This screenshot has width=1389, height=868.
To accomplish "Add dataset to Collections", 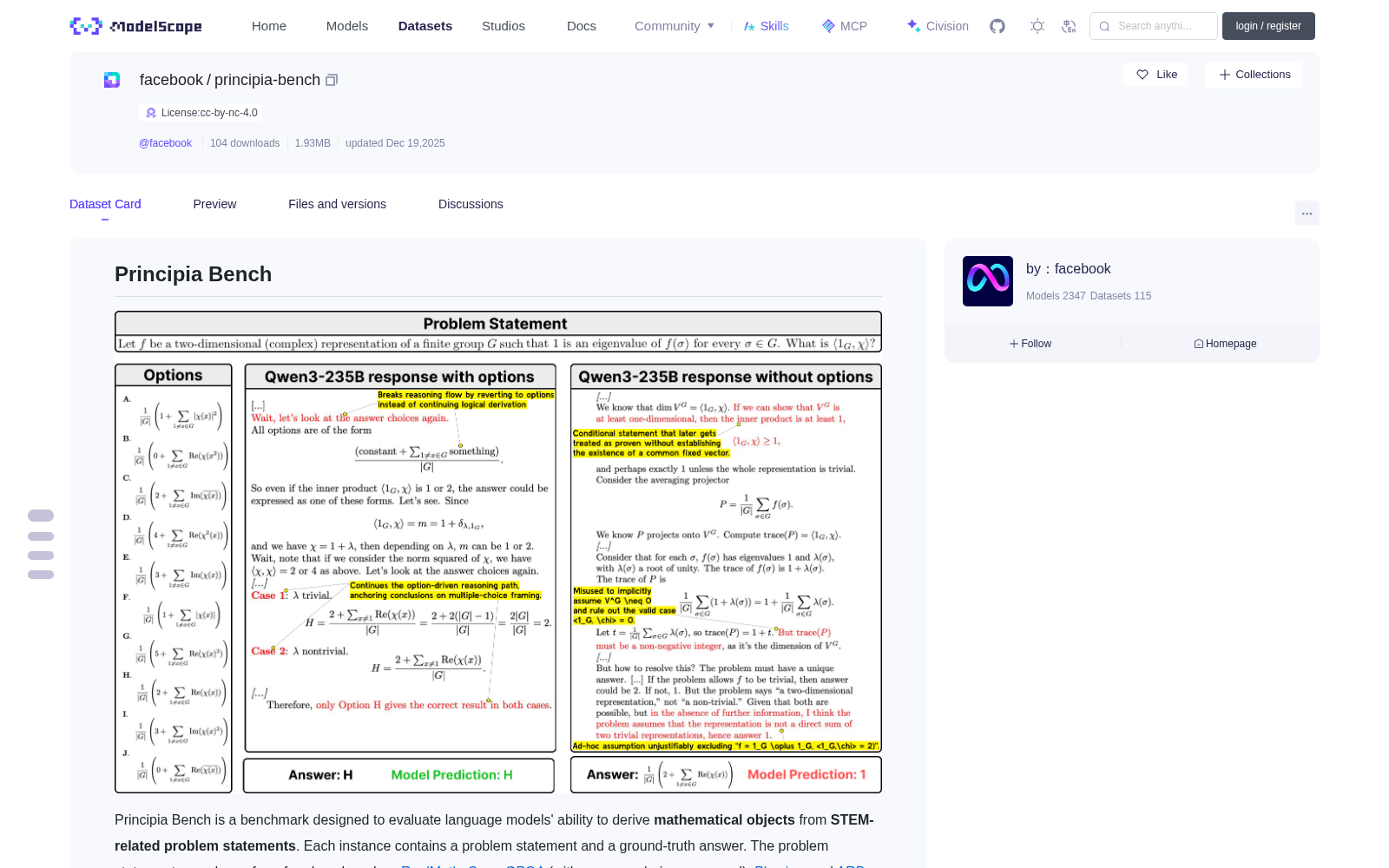I will (x=1254, y=75).
